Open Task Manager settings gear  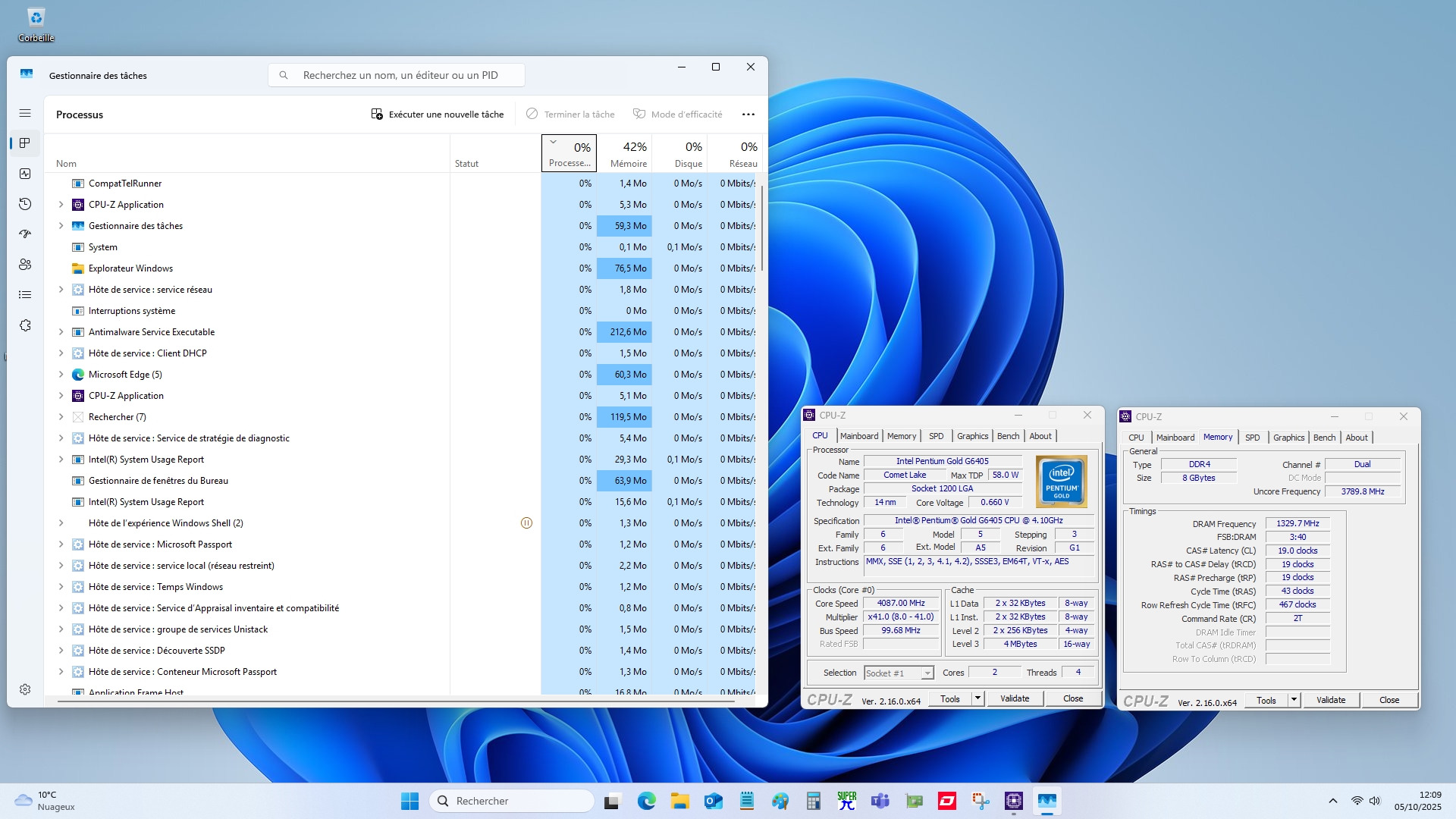pyautogui.click(x=25, y=689)
